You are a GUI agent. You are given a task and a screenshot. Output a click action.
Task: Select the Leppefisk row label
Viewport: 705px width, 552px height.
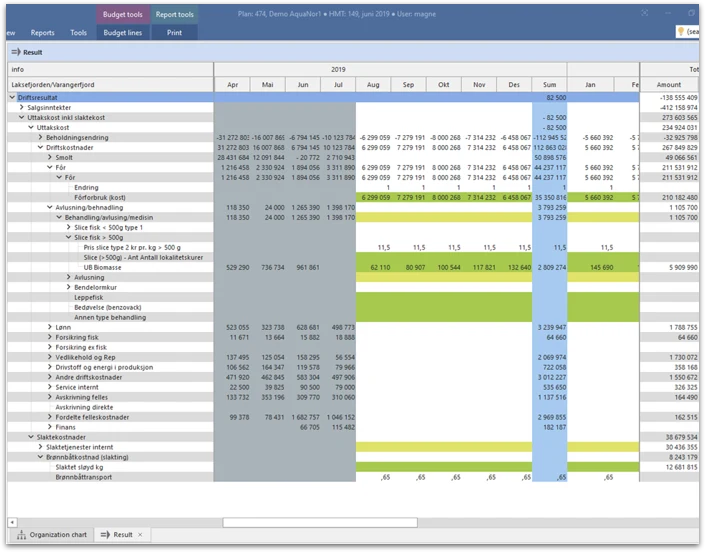click(89, 297)
